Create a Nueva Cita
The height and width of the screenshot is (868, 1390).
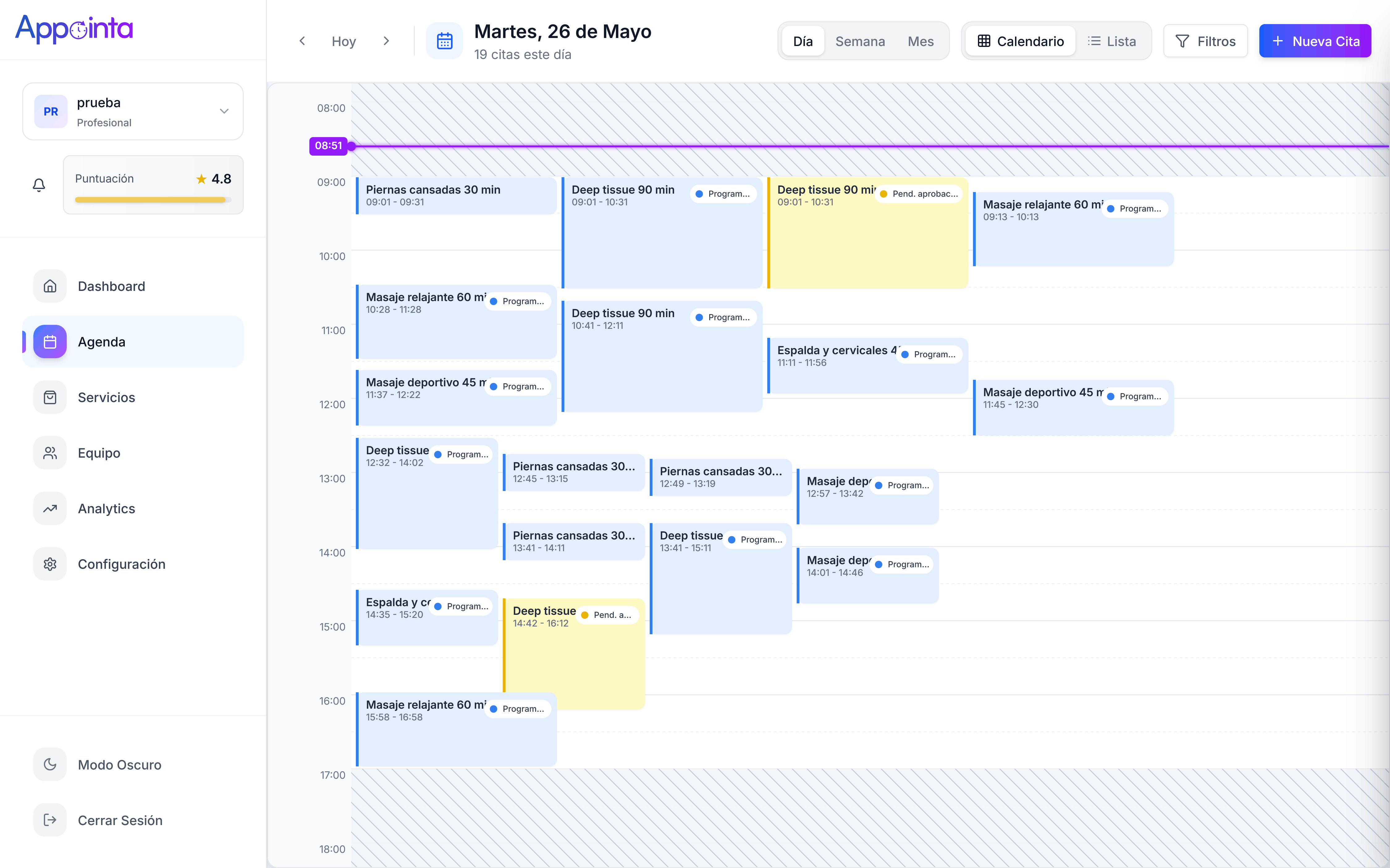pos(1315,41)
